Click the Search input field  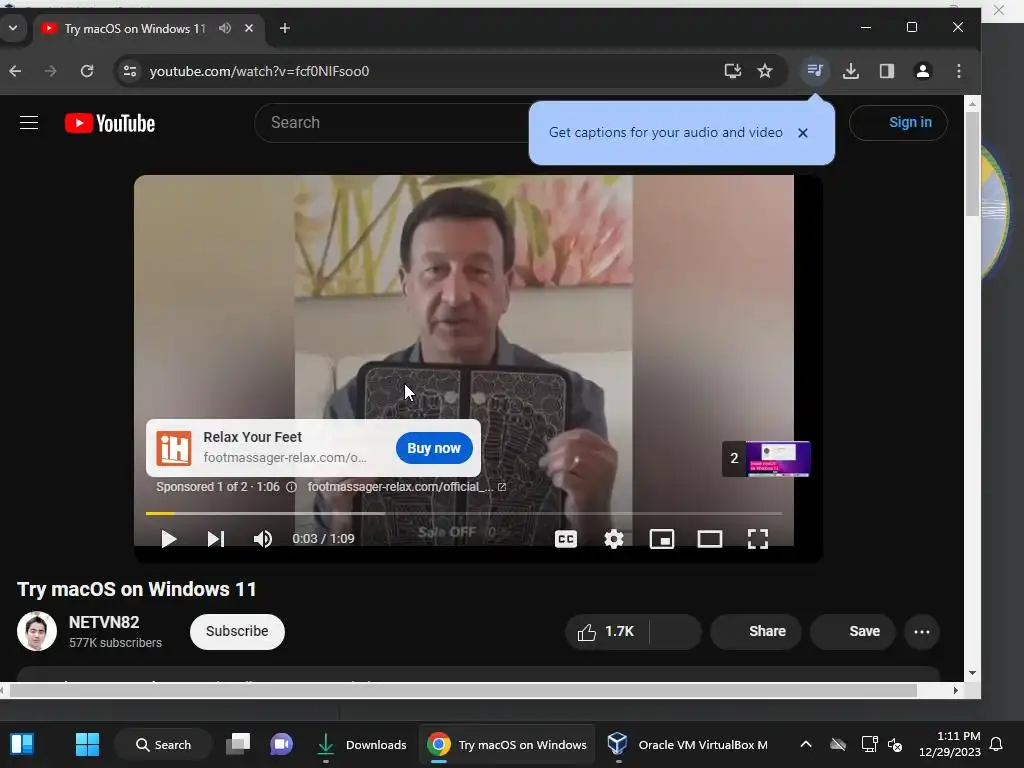coord(392,123)
